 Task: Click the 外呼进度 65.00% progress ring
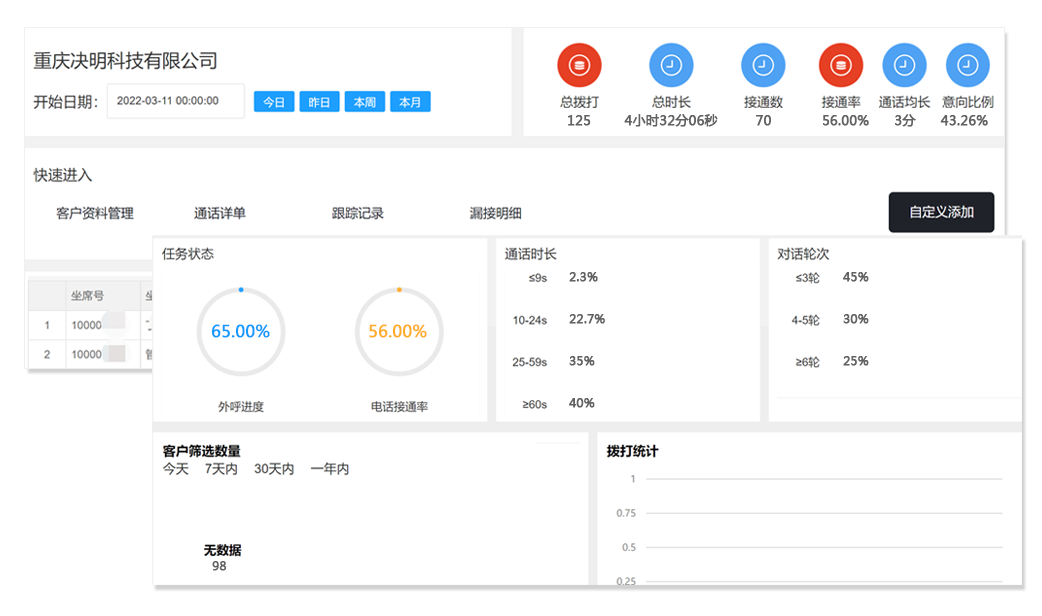[x=240, y=332]
